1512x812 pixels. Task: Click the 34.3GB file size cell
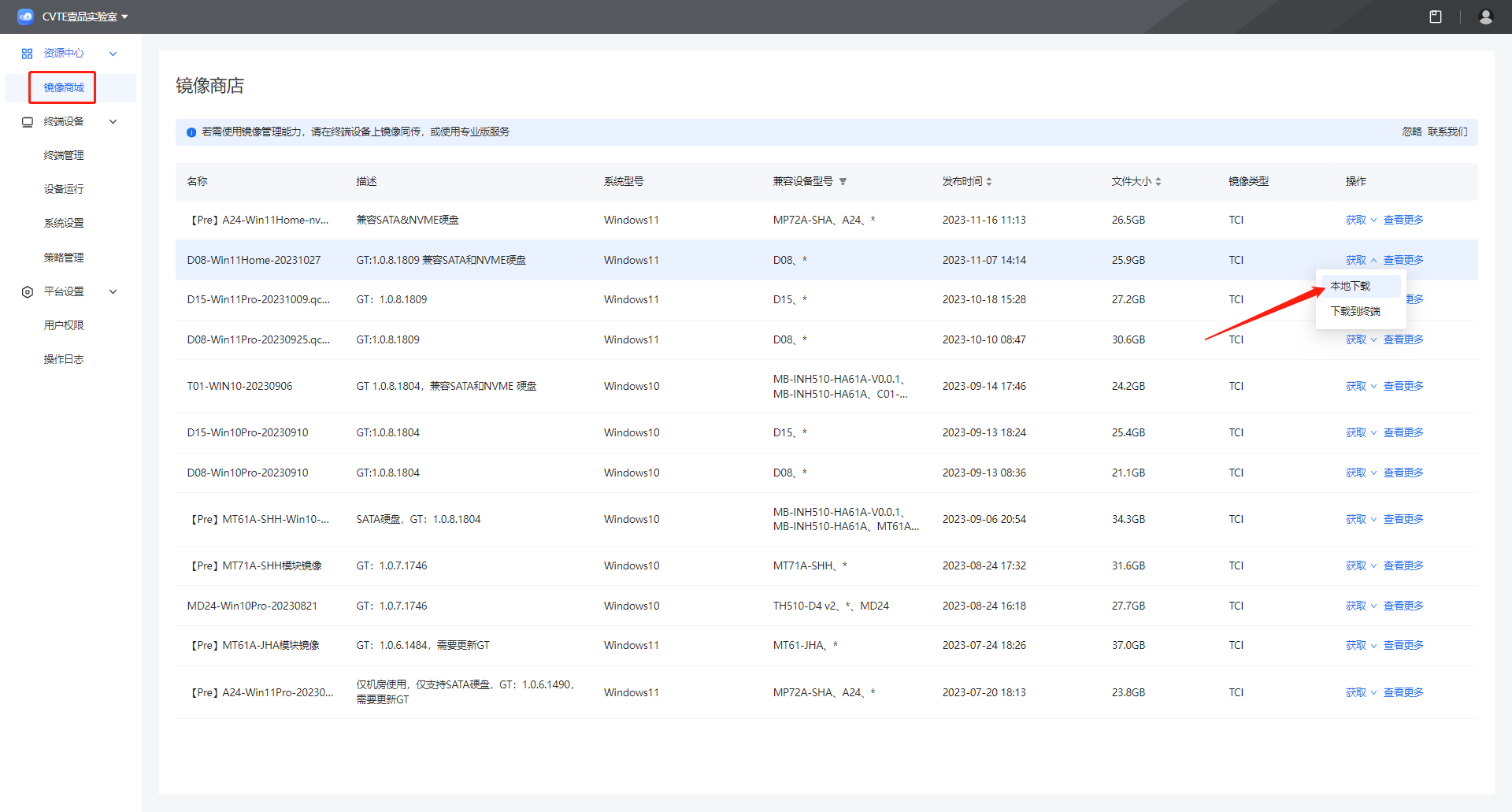point(1128,520)
